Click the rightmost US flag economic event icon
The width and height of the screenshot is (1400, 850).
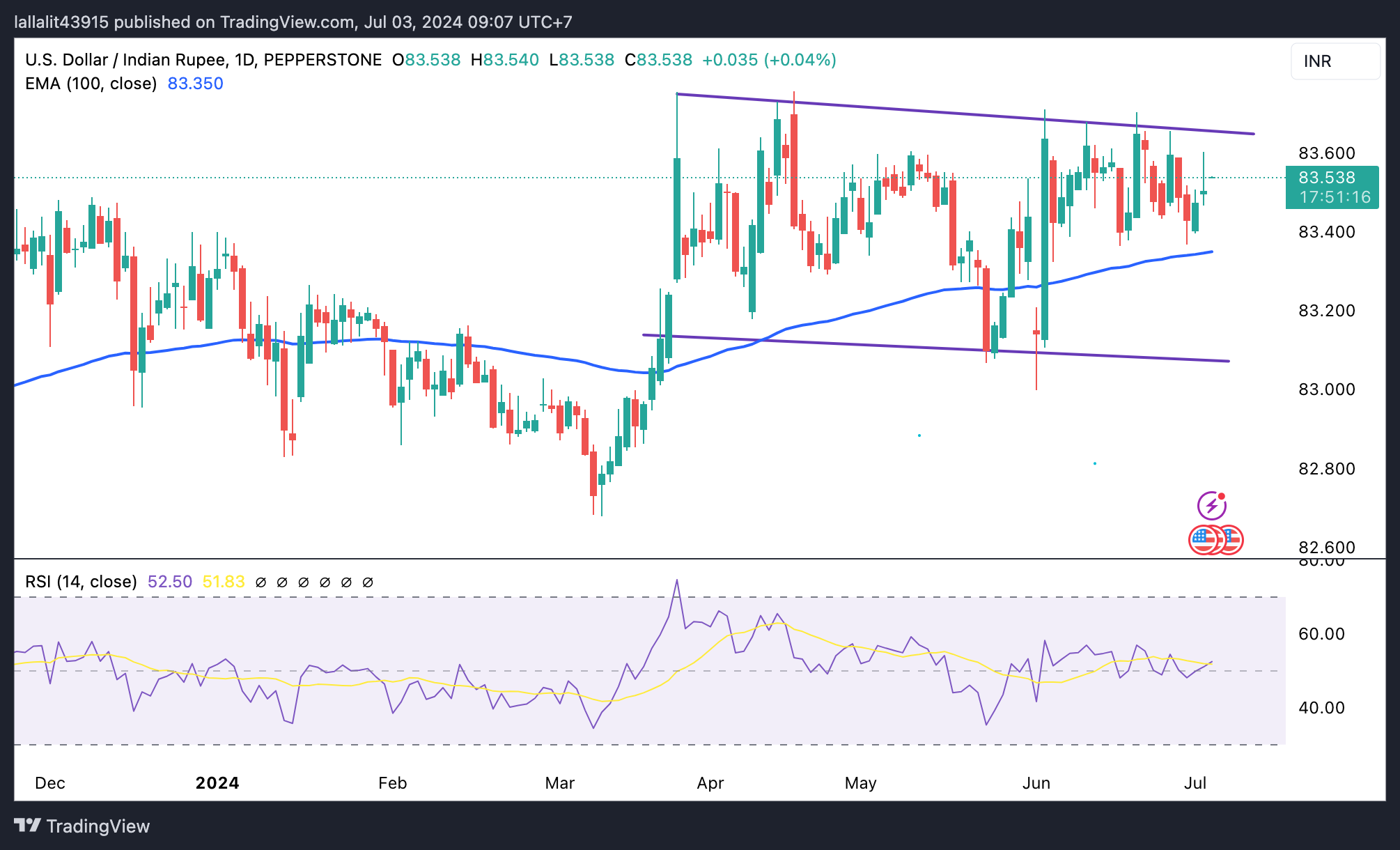[x=1233, y=540]
